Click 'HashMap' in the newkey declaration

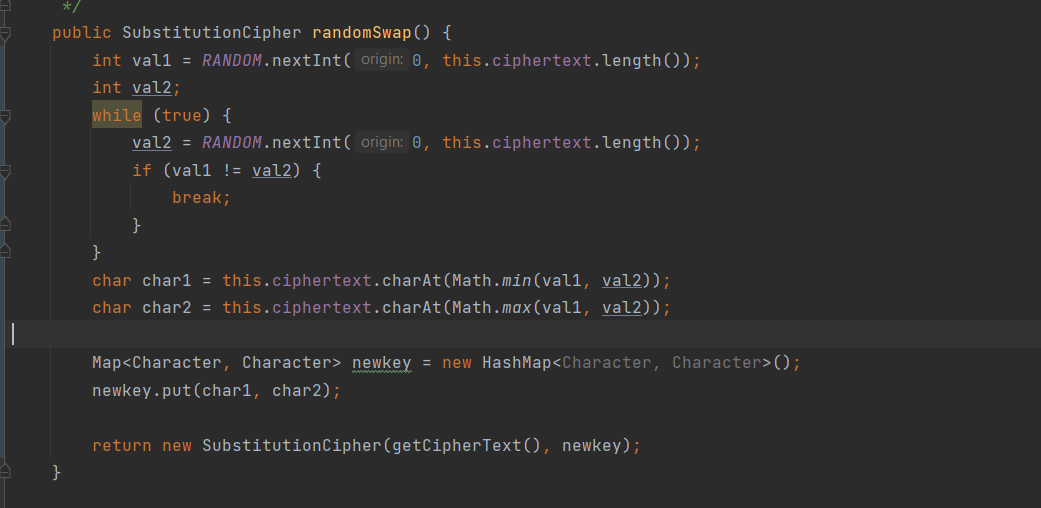click(516, 362)
